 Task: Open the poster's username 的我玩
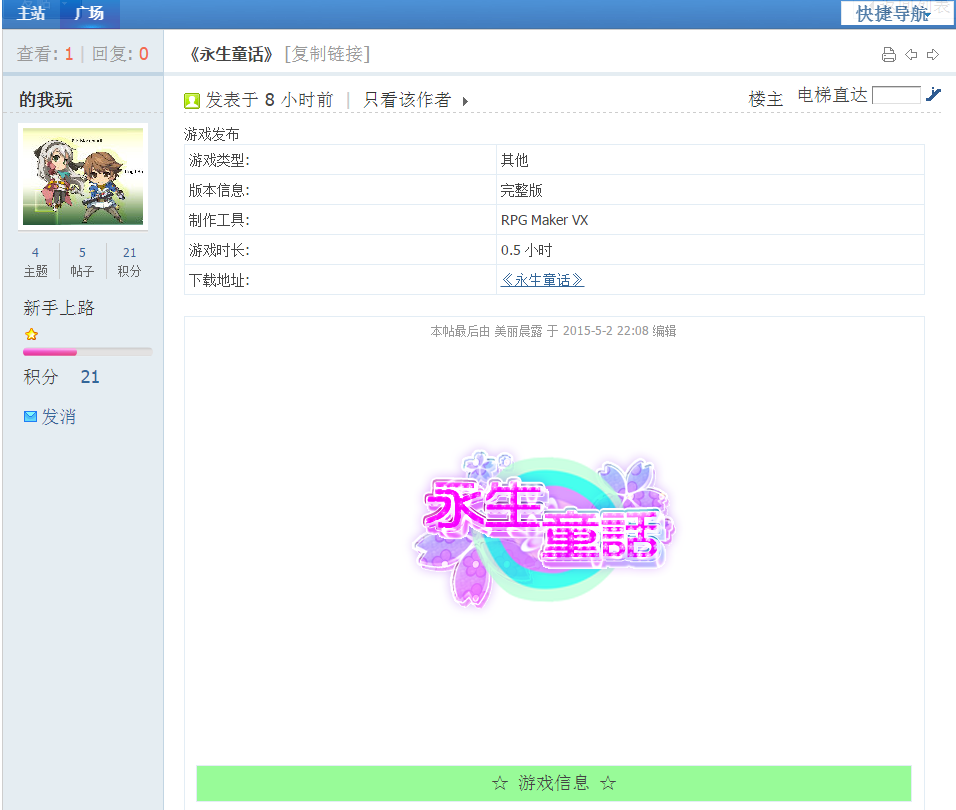pyautogui.click(x=46, y=99)
